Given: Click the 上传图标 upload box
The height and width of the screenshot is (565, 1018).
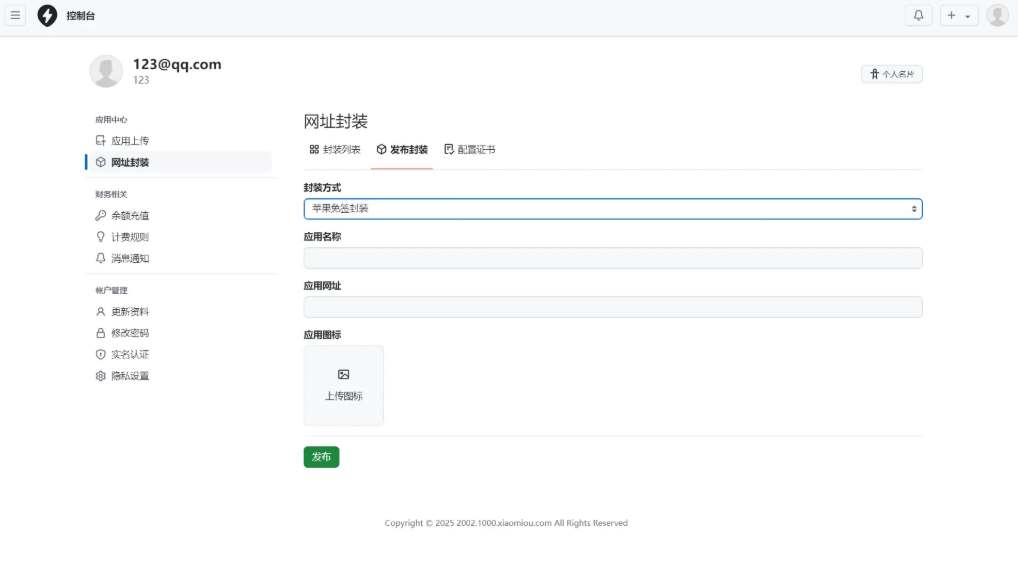Looking at the screenshot, I should 343,386.
